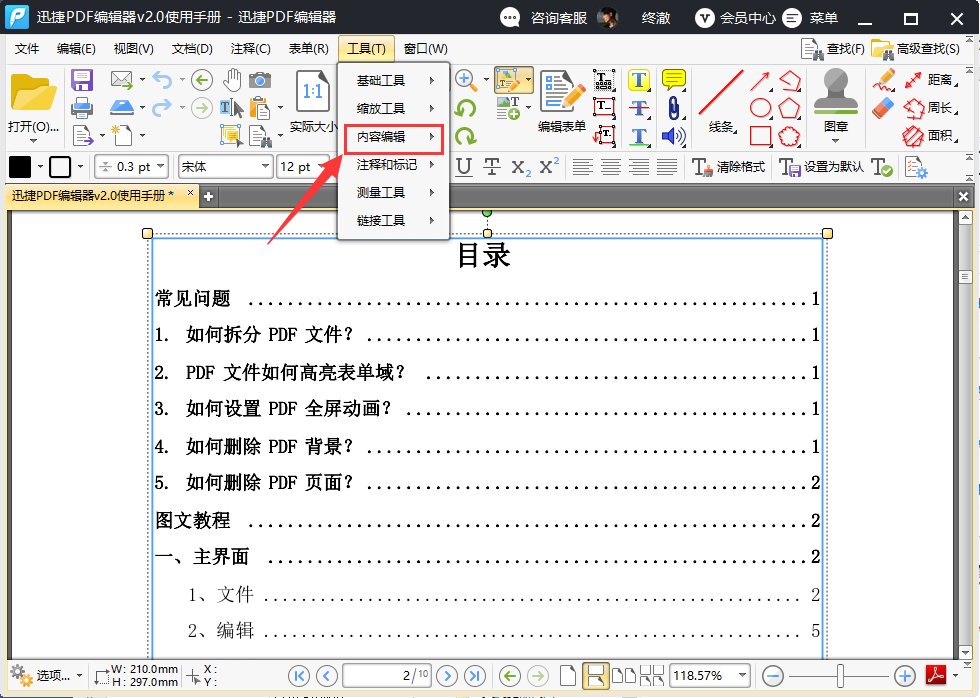Choose the red rectangle shape tool
Image resolution: width=980 pixels, height=698 pixels.
coord(761,135)
